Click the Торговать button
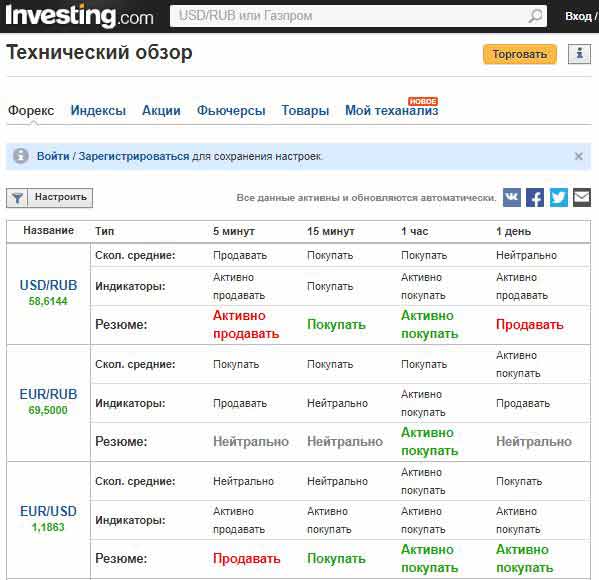Image resolution: width=599 pixels, height=580 pixels. [520, 54]
